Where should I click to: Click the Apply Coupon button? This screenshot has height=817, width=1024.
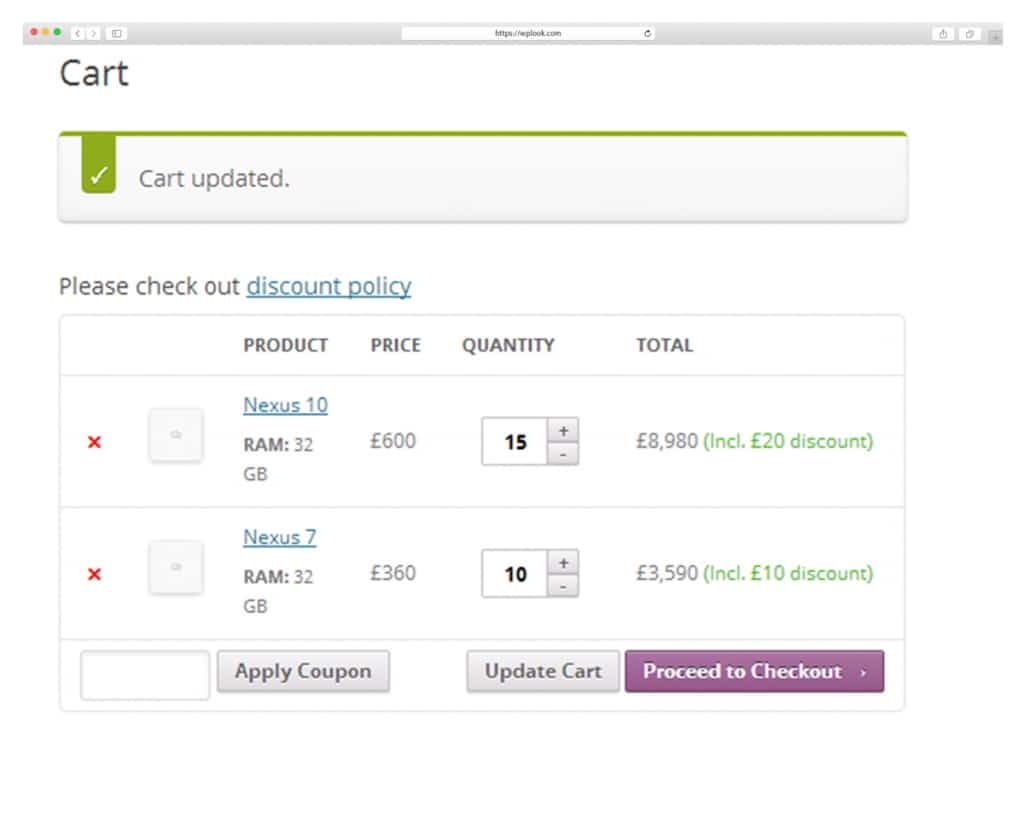303,671
